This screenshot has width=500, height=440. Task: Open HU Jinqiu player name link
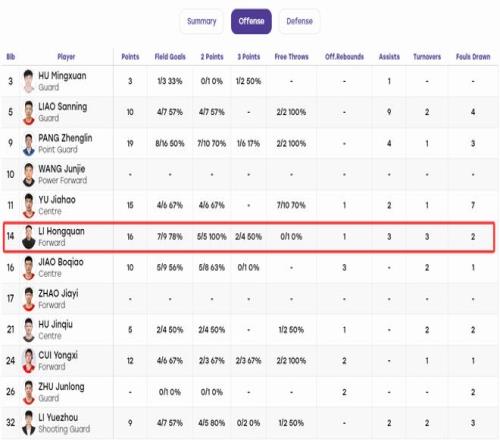pyautogui.click(x=55, y=324)
